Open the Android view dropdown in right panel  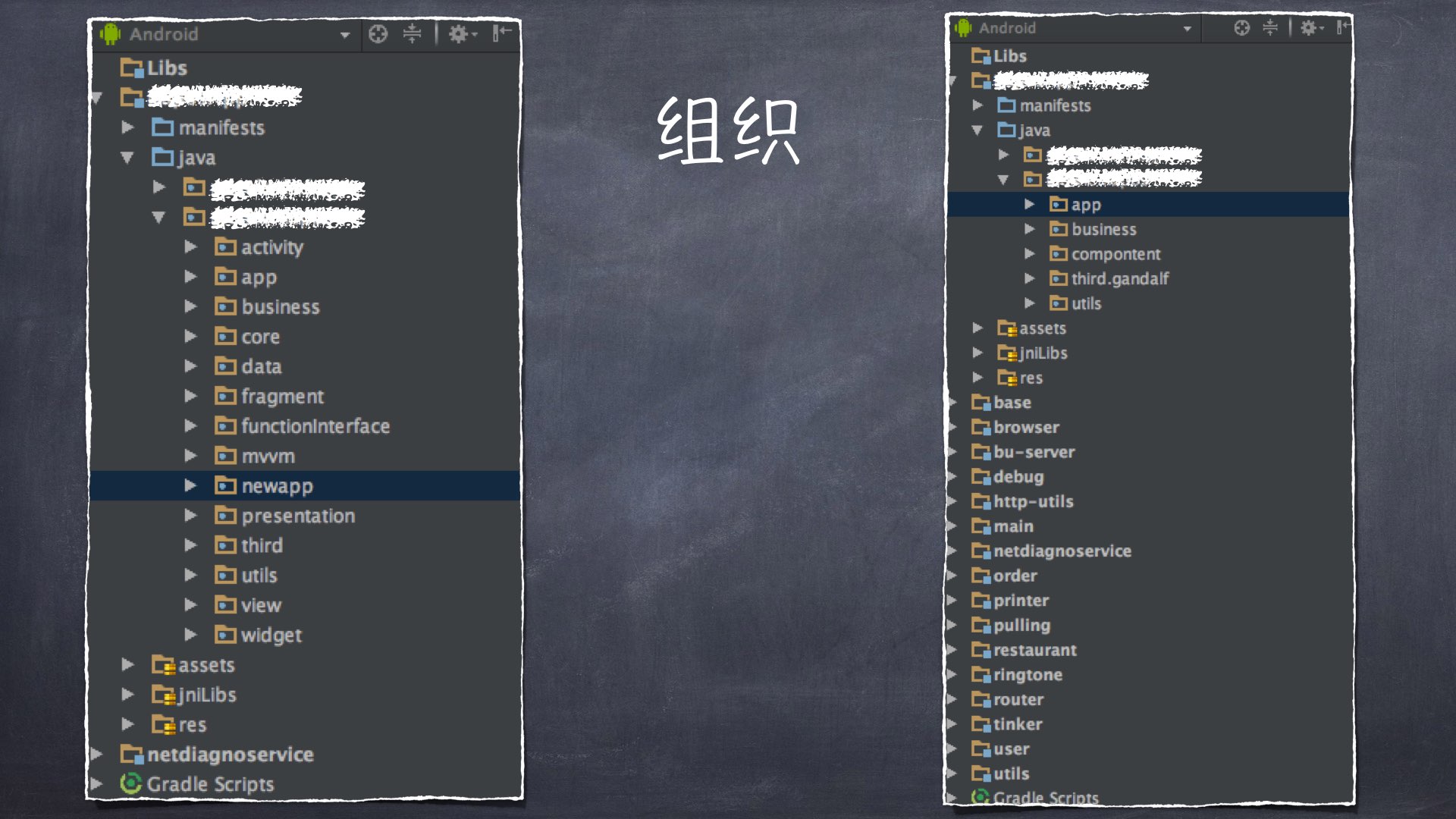[1187, 29]
